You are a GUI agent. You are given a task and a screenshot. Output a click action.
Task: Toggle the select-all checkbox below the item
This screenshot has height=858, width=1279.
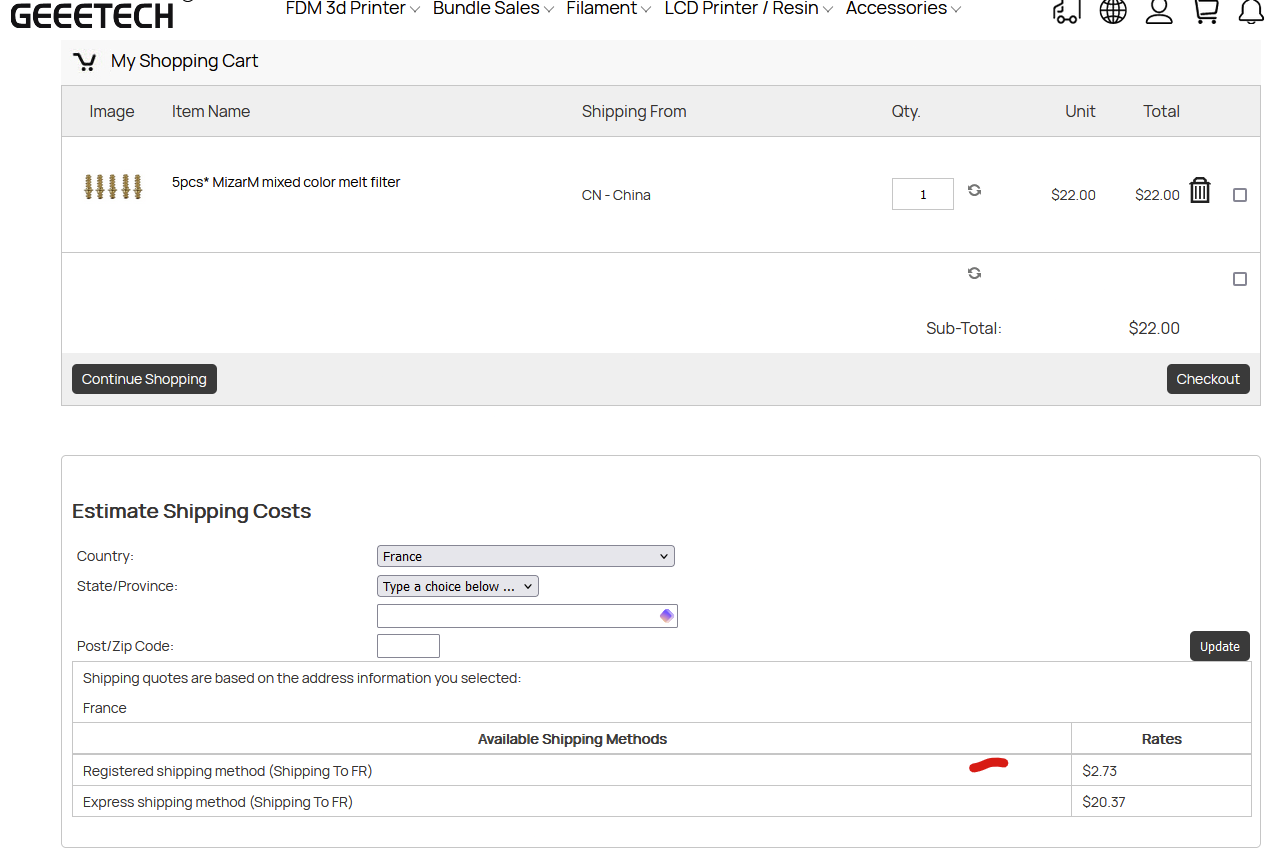[x=1240, y=280]
